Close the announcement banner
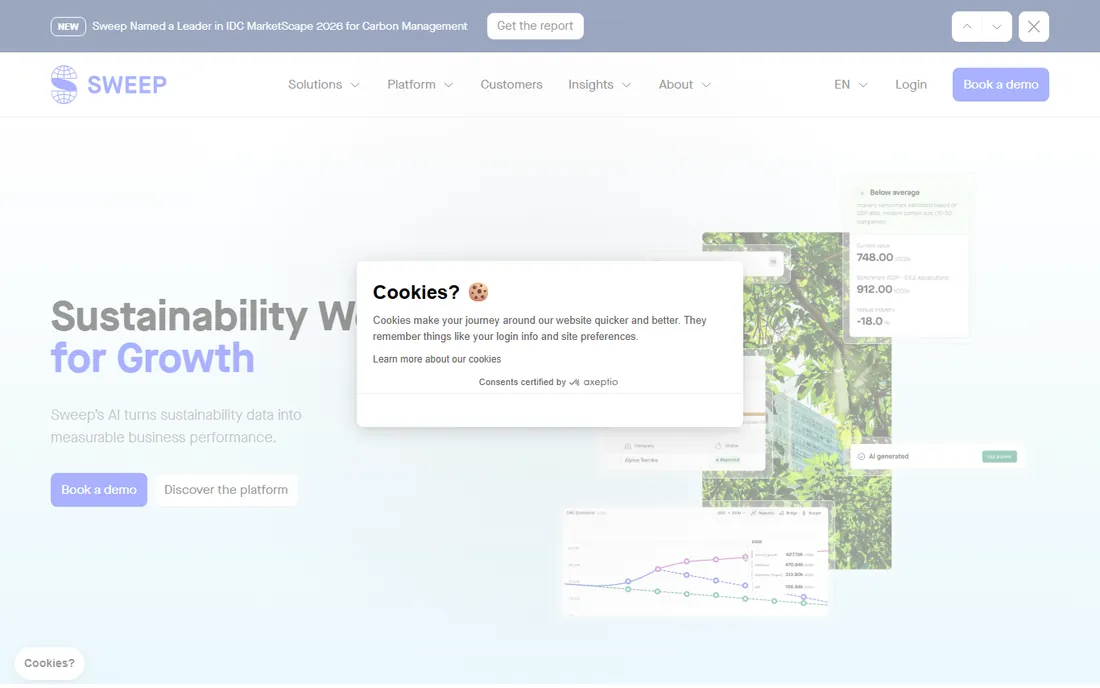The width and height of the screenshot is (1100, 688). click(x=1033, y=27)
